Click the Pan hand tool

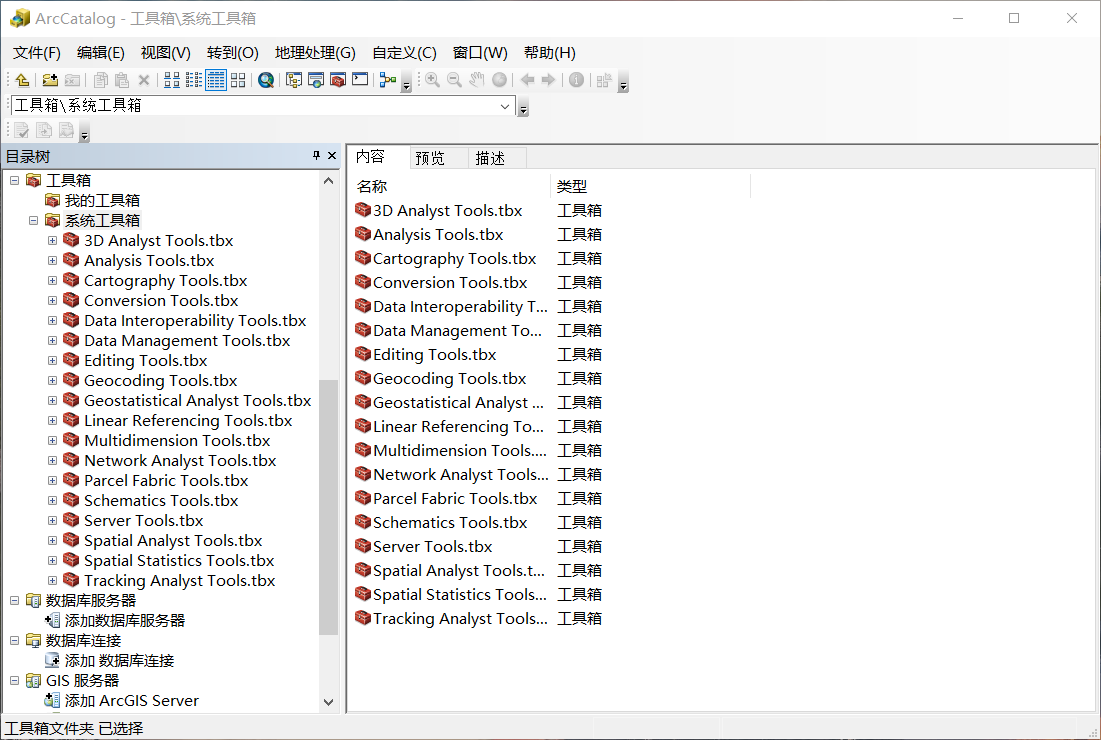click(x=477, y=80)
